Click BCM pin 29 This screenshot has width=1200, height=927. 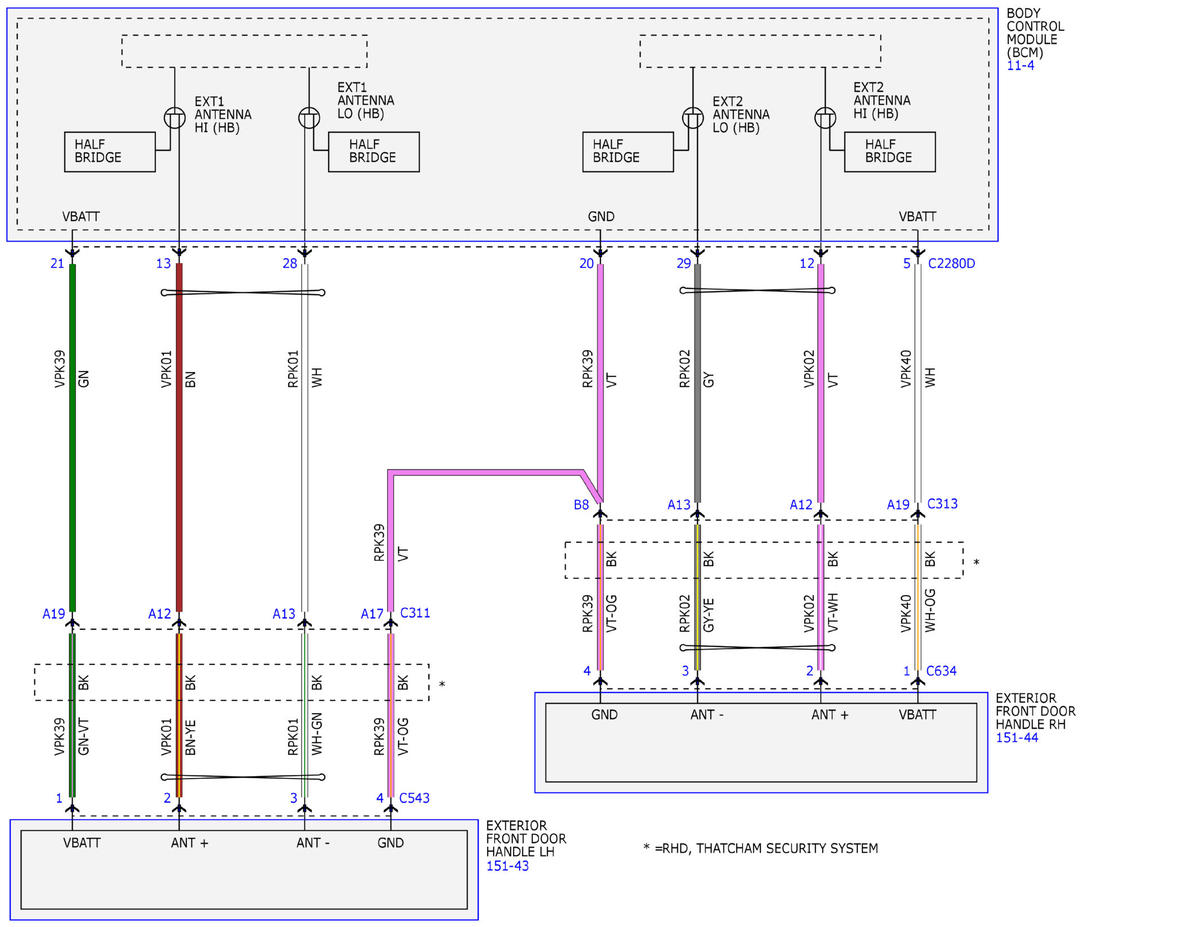click(683, 264)
